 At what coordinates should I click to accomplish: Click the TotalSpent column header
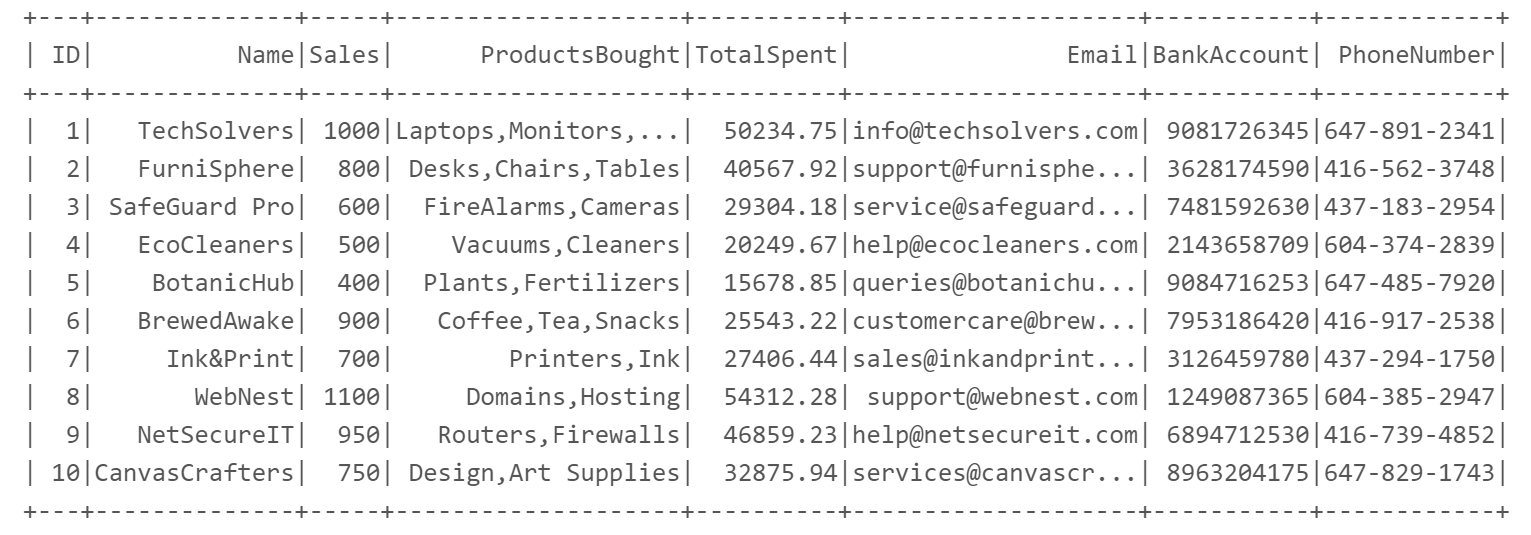(x=766, y=57)
